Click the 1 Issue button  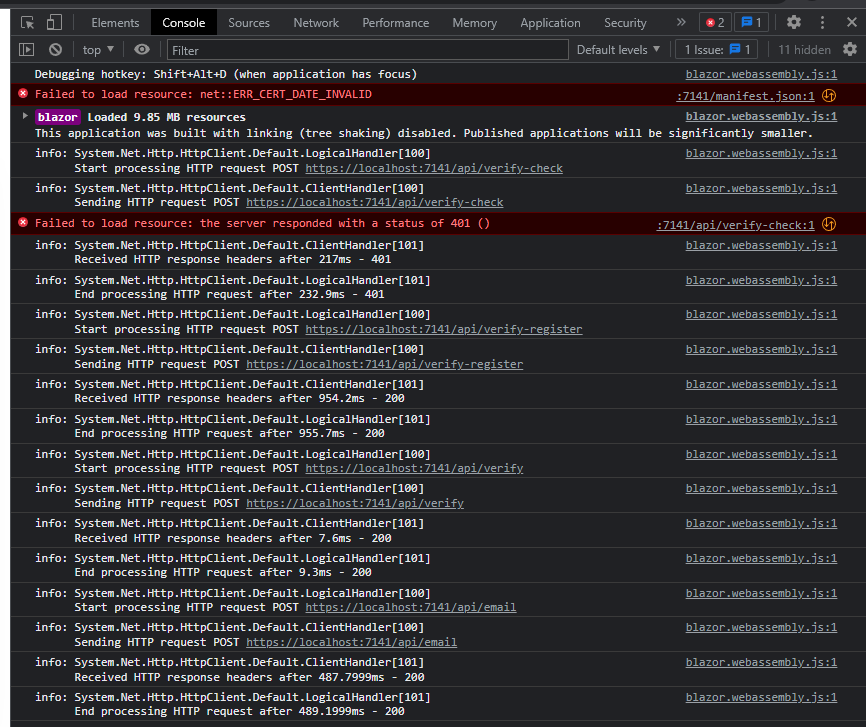(x=716, y=50)
